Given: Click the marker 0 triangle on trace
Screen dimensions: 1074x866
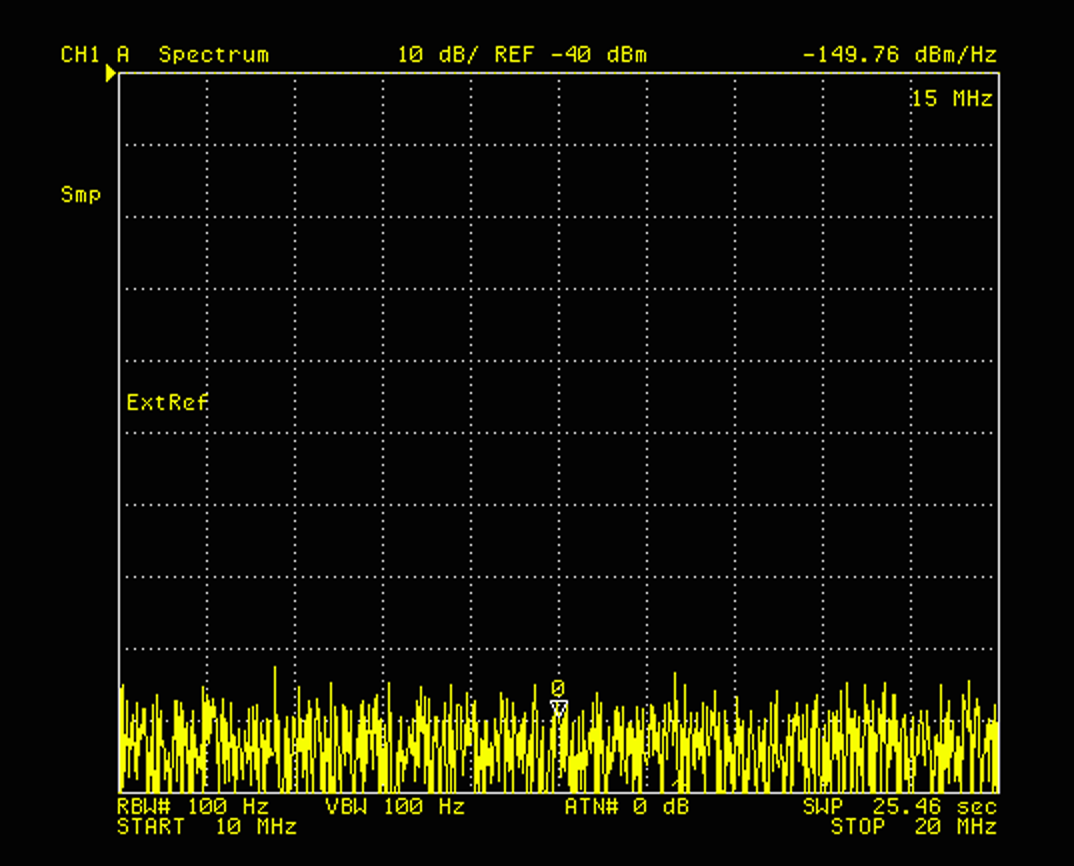Looking at the screenshot, I should (x=559, y=708).
